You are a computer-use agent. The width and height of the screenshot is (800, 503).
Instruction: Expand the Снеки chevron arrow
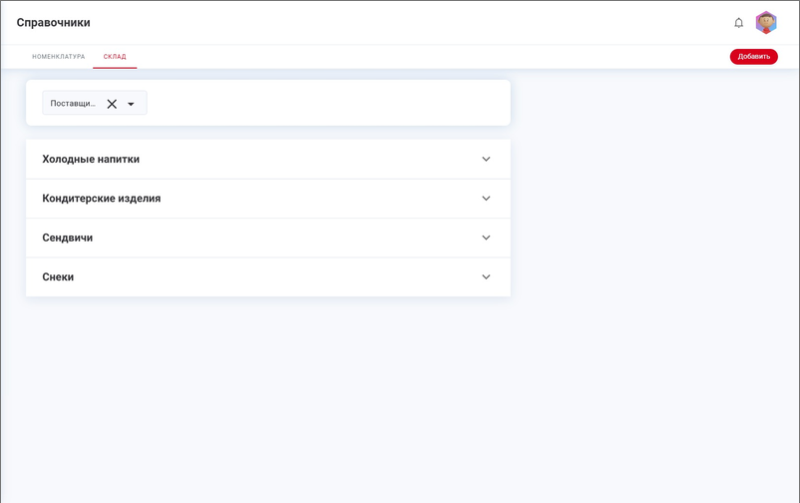(486, 277)
